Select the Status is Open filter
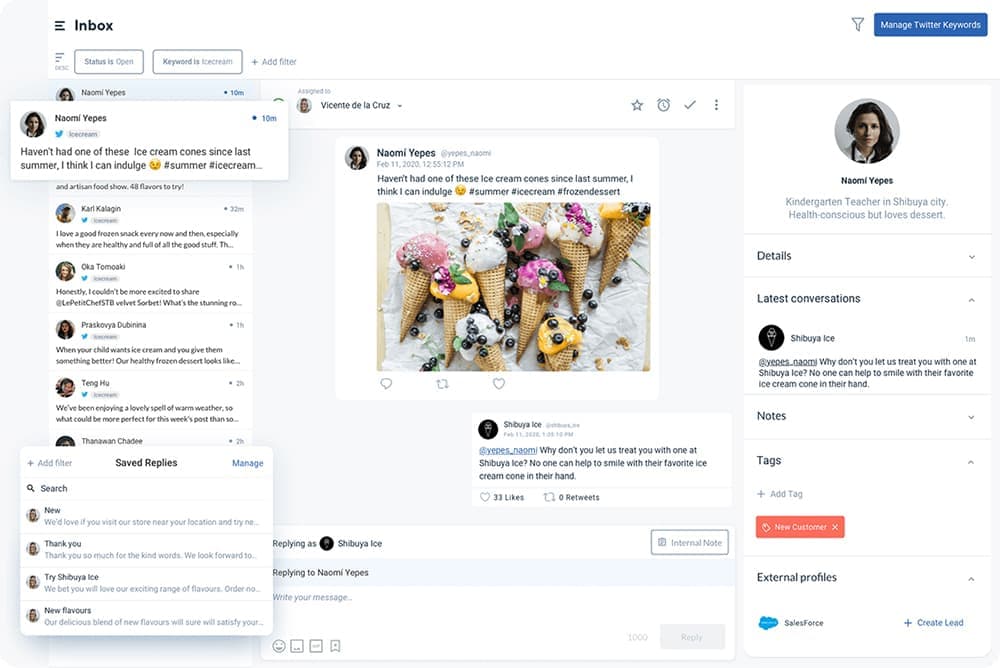 [109, 62]
